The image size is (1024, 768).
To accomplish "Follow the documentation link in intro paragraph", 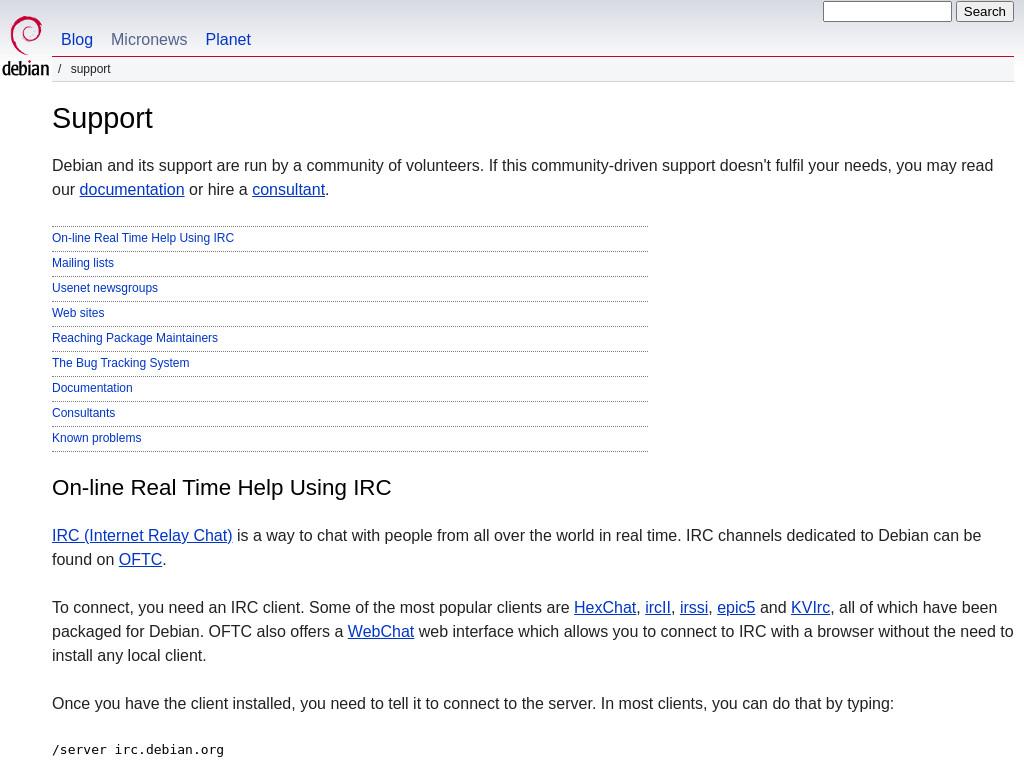I will pos(132,189).
